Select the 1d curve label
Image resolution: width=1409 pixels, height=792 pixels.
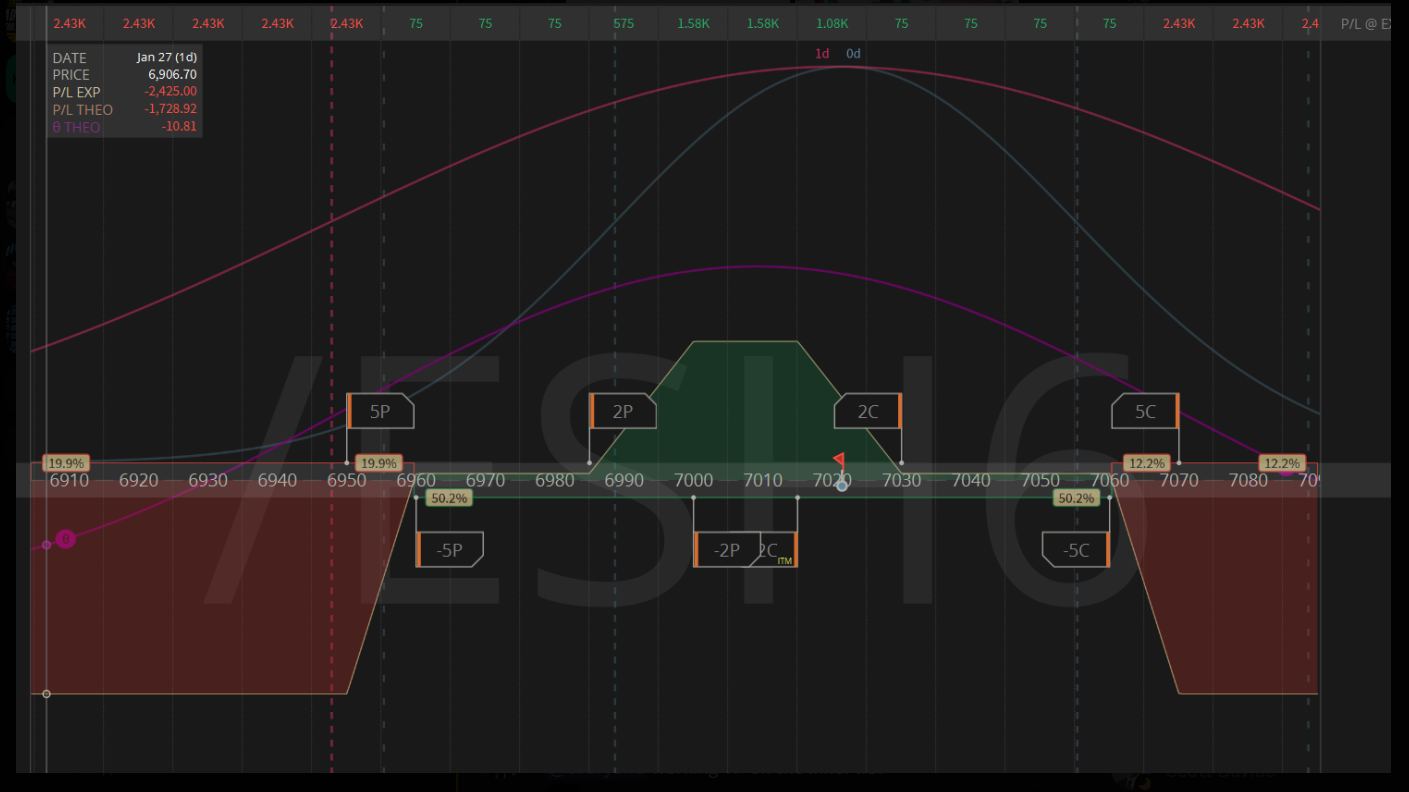(x=822, y=54)
